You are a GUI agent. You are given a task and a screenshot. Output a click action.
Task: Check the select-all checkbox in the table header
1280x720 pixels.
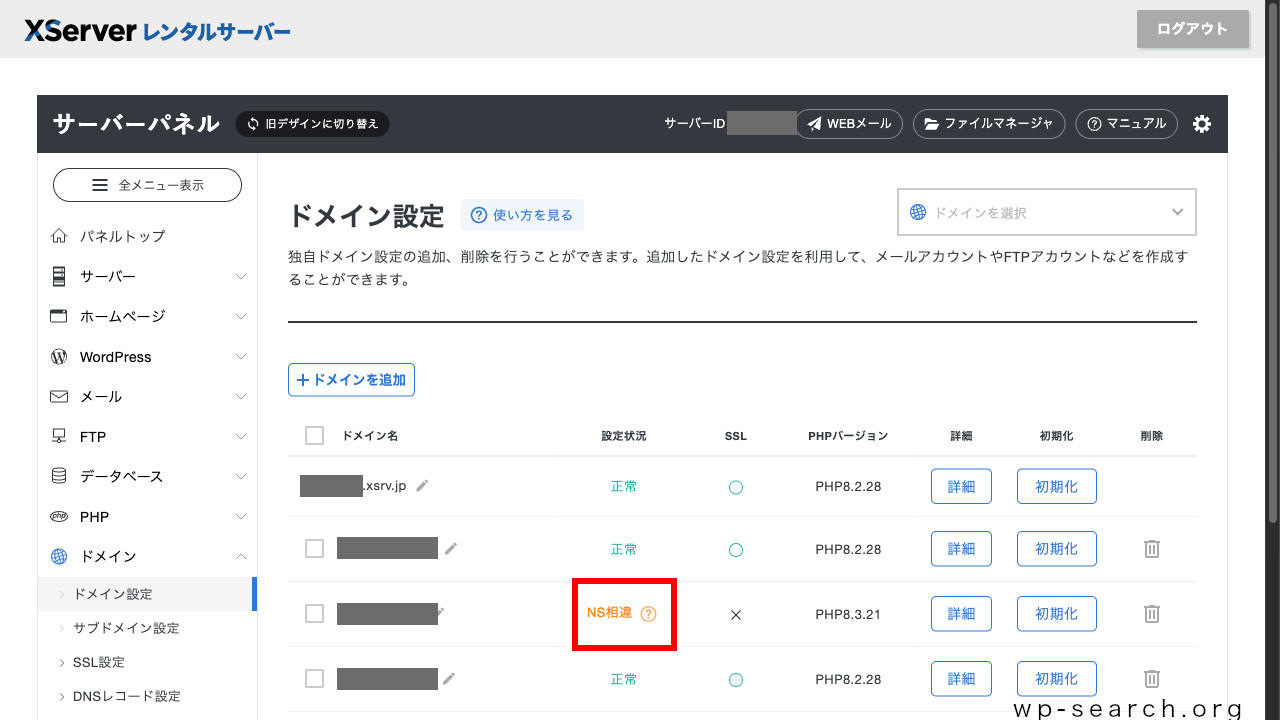pyautogui.click(x=314, y=435)
